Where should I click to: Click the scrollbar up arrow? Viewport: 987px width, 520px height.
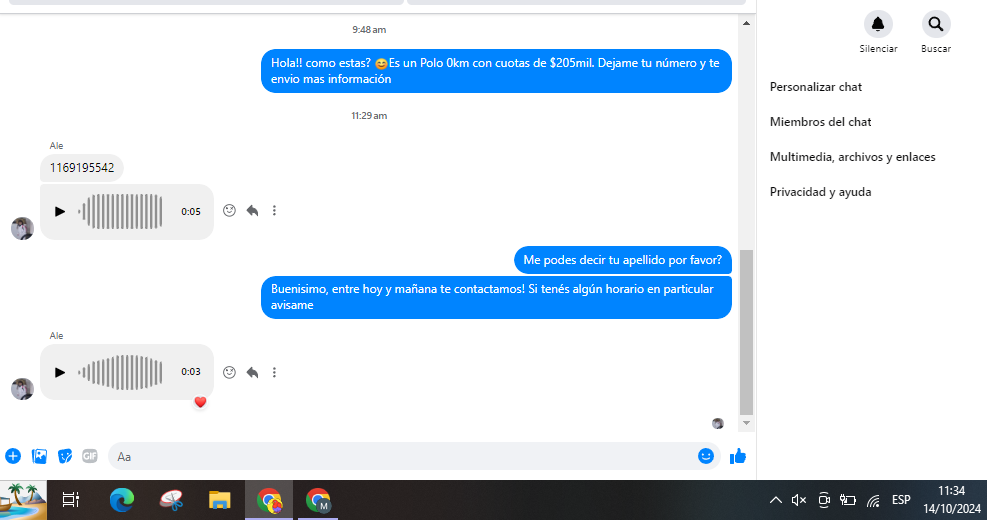747,23
